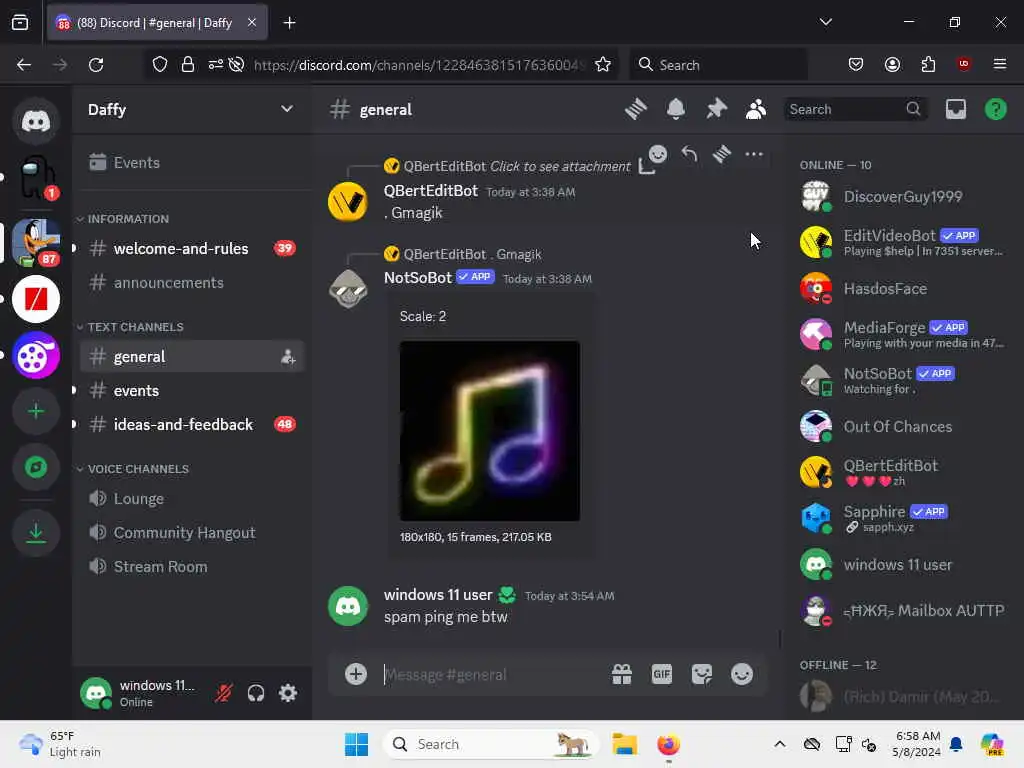Open the GIF picker
This screenshot has width=1024, height=768.
[662, 674]
